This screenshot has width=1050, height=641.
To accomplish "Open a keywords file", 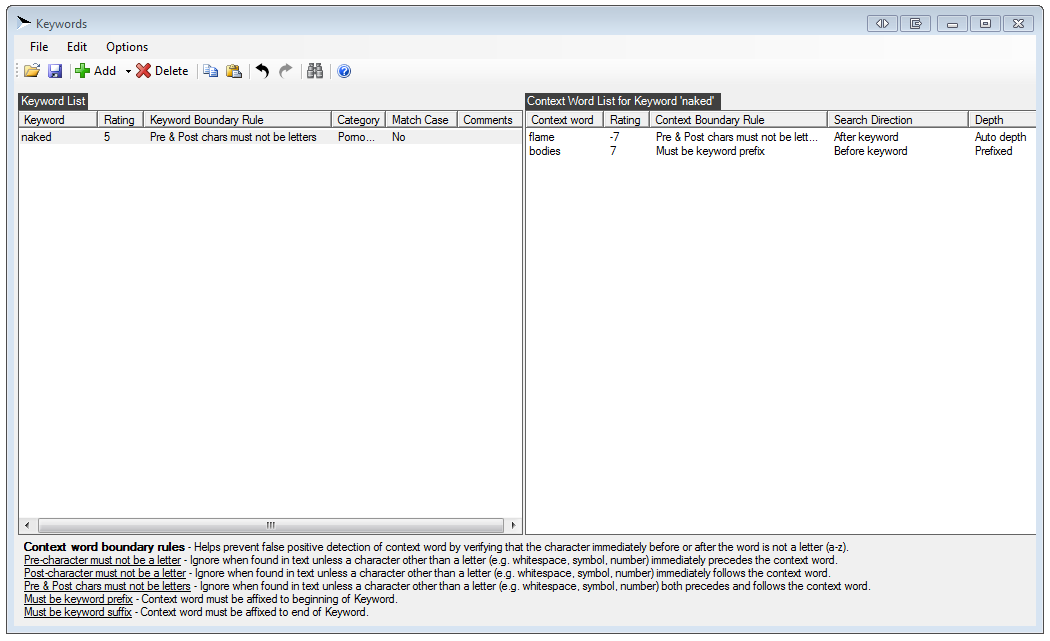I will pos(31,71).
